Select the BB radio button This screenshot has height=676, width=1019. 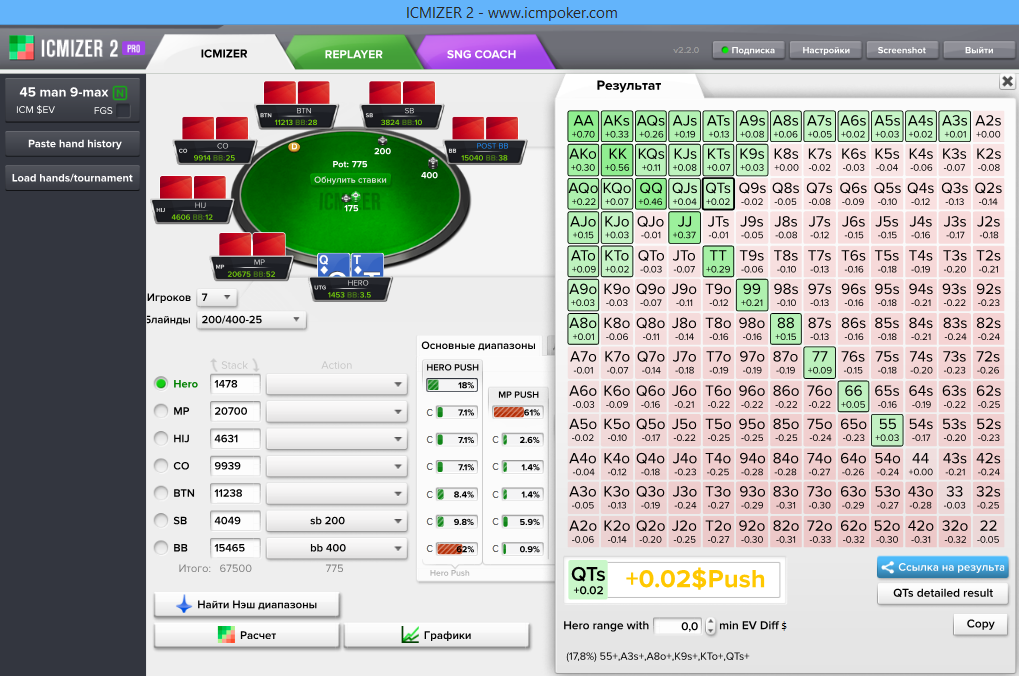pyautogui.click(x=161, y=547)
